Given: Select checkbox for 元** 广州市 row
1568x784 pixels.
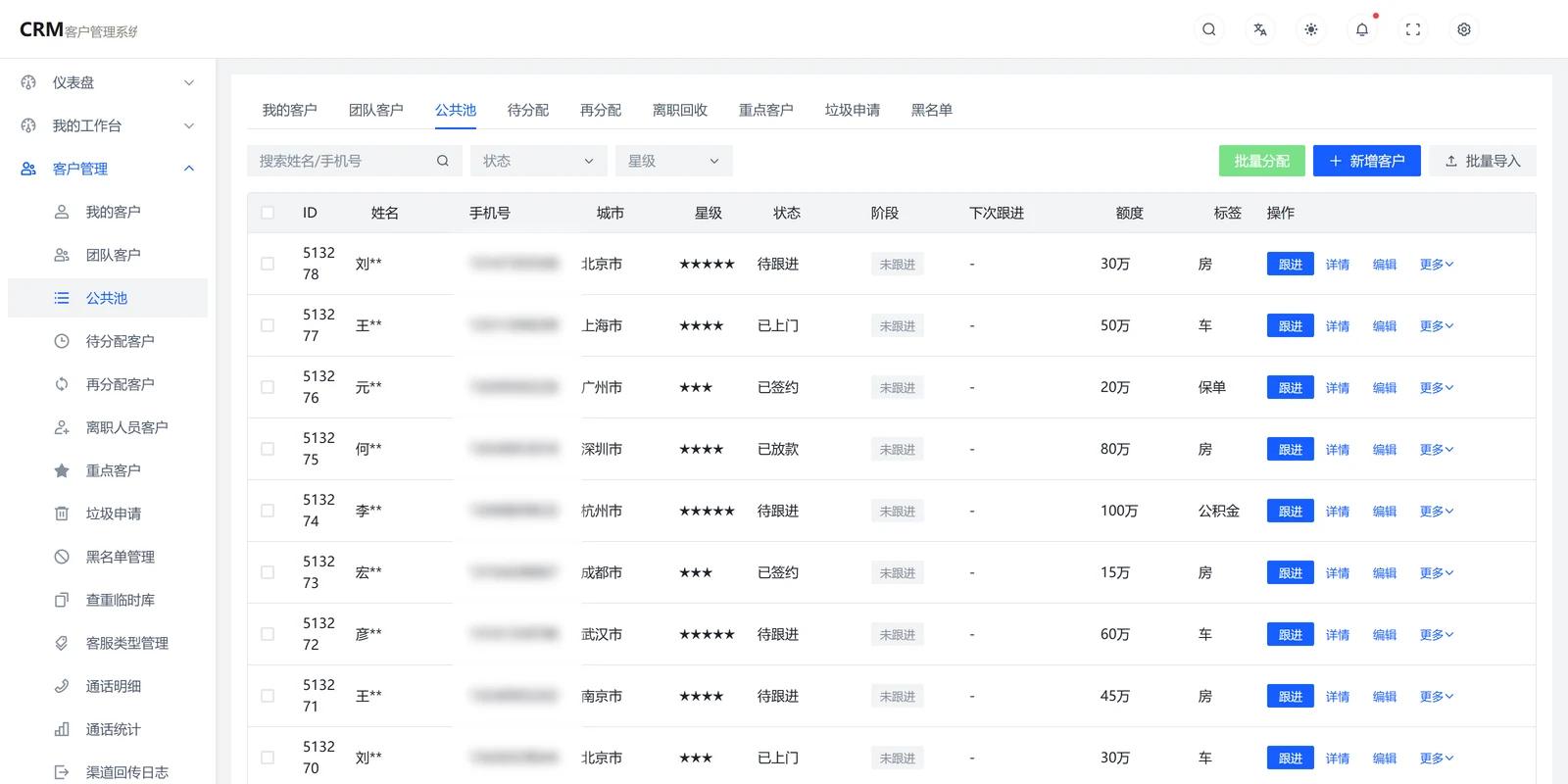Looking at the screenshot, I should click(268, 387).
